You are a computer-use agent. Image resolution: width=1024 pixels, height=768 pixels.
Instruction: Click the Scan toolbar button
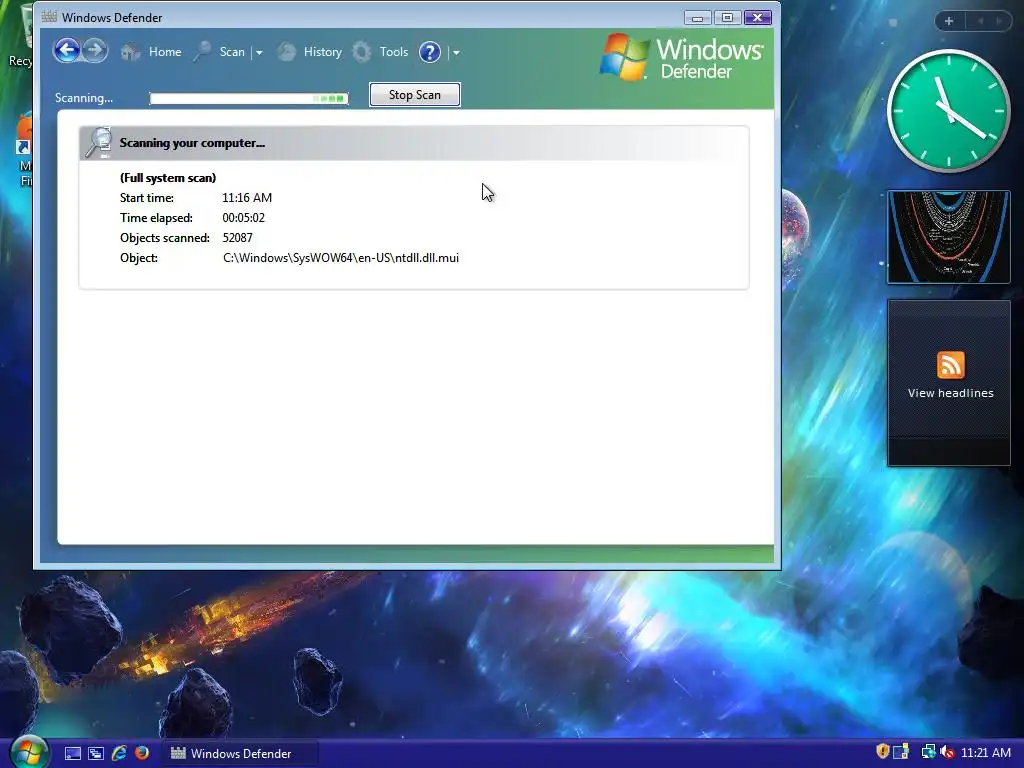coord(220,52)
